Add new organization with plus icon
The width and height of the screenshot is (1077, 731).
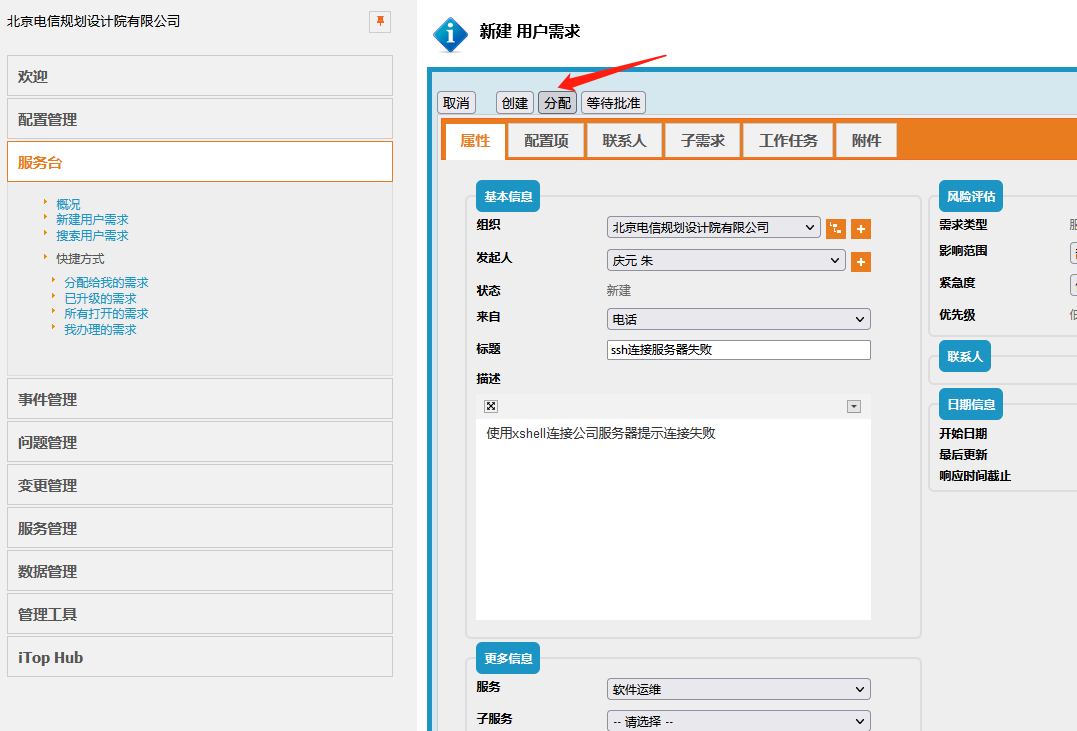click(x=861, y=229)
